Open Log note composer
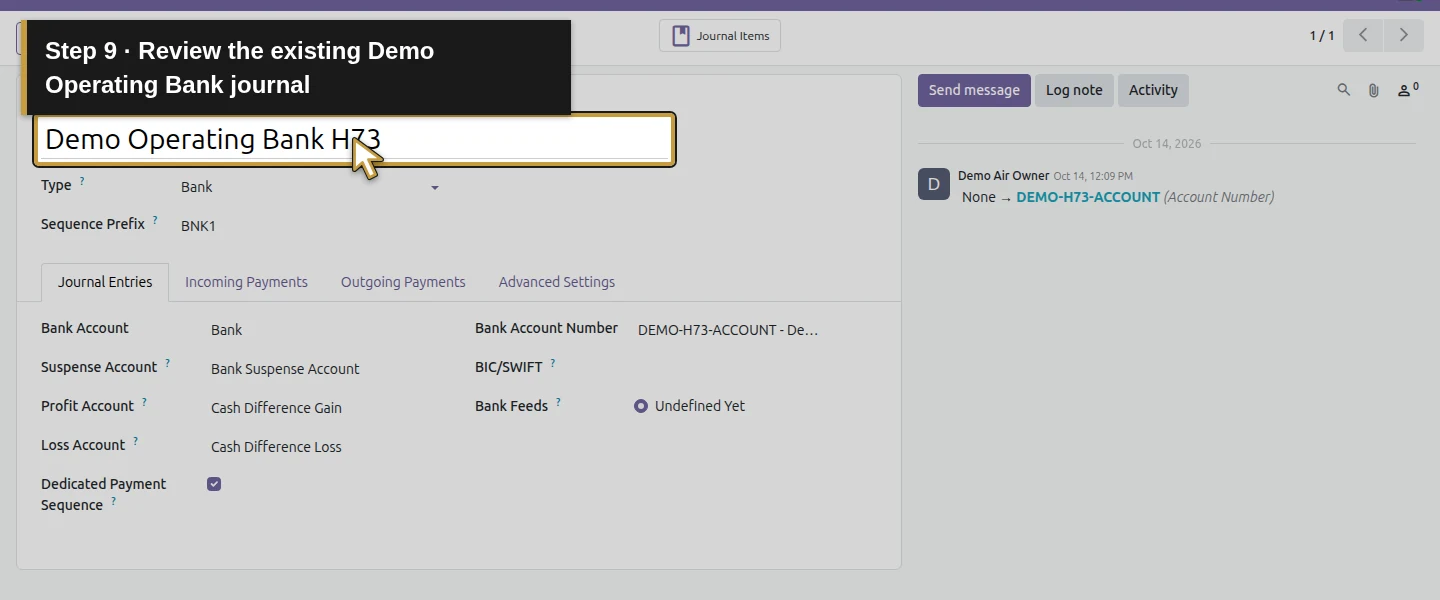Image resolution: width=1440 pixels, height=600 pixels. (1074, 90)
